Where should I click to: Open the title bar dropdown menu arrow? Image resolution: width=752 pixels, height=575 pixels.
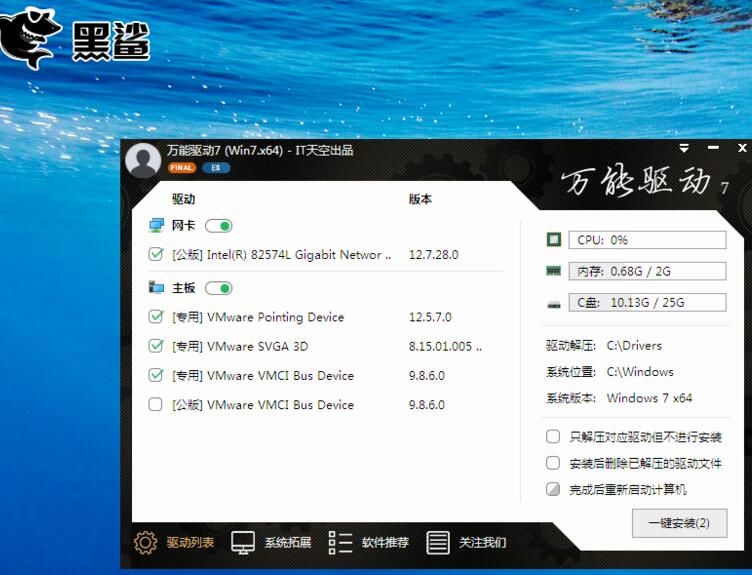click(684, 148)
